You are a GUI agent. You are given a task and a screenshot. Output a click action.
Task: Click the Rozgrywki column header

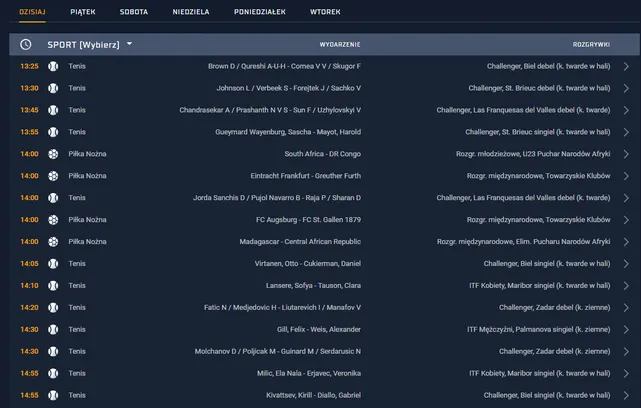592,45
